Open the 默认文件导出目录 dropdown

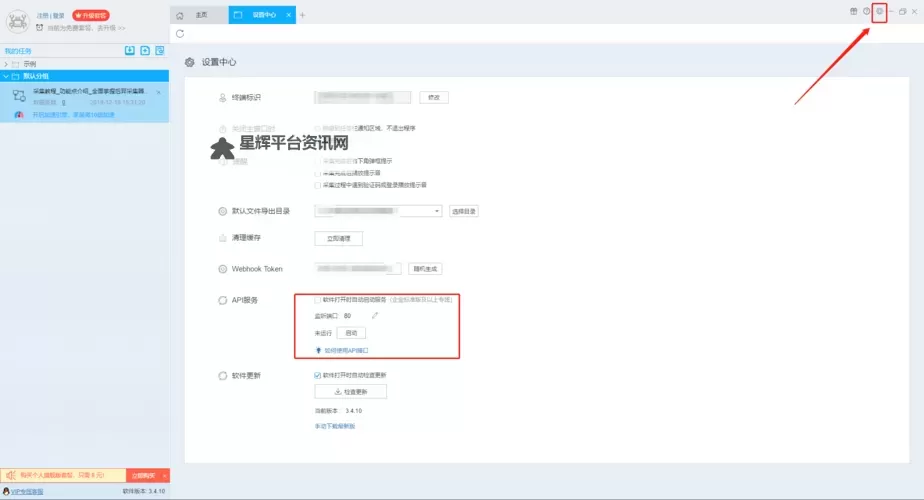(x=378, y=211)
